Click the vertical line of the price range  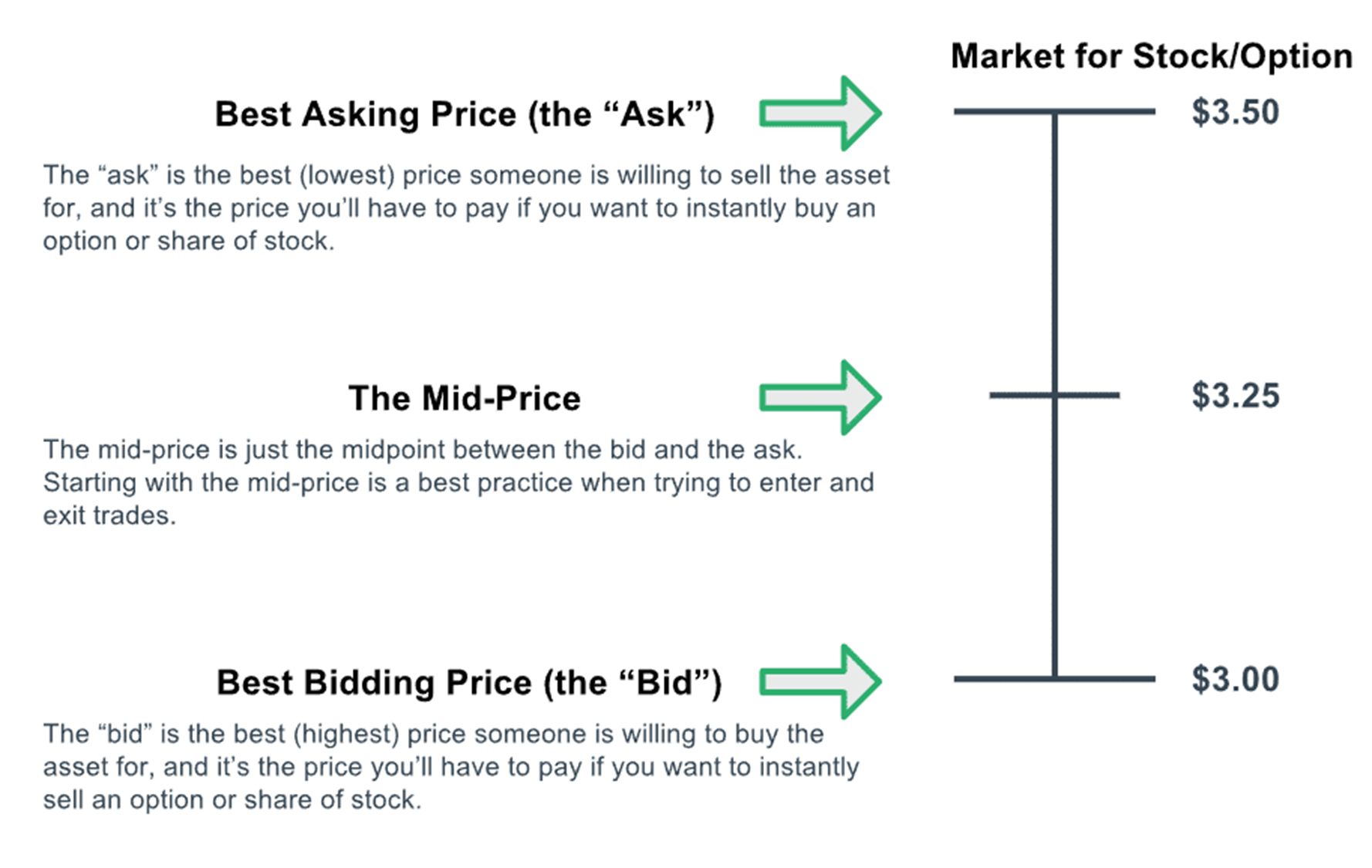pyautogui.click(x=1055, y=255)
